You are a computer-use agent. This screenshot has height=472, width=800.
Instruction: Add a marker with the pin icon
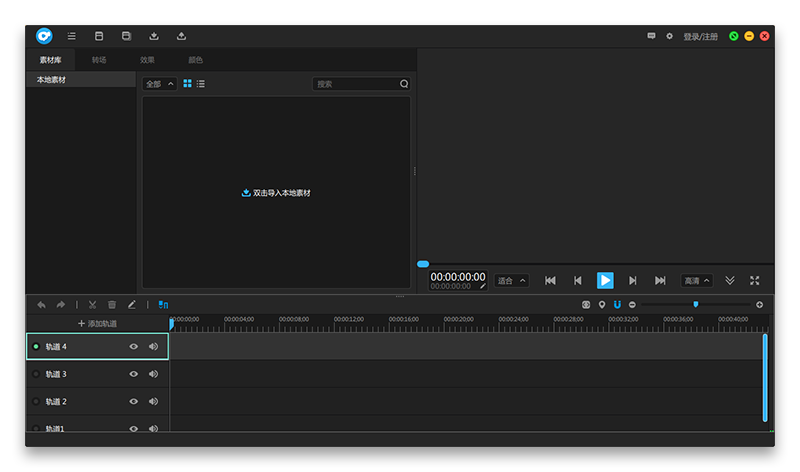point(602,305)
